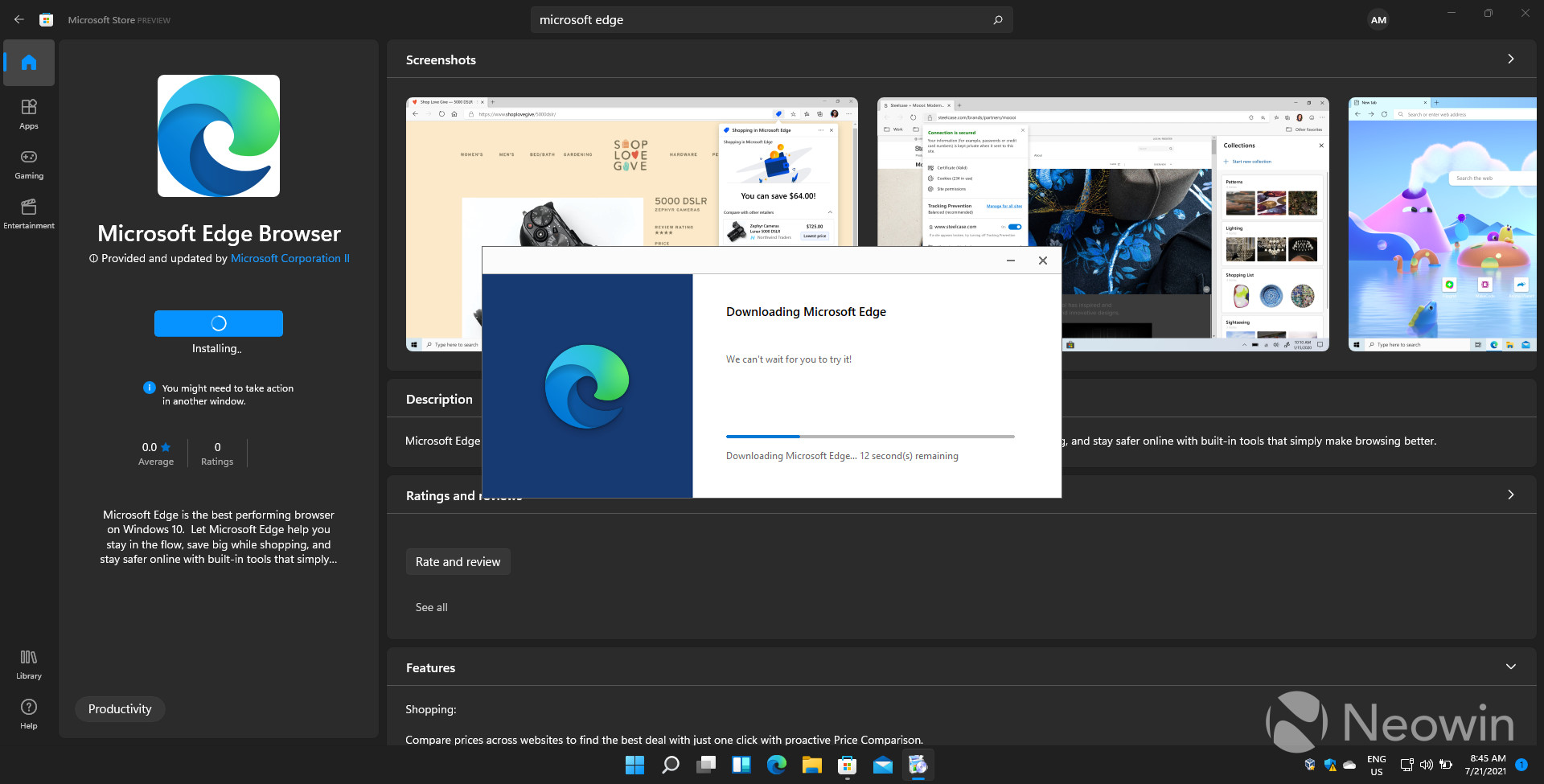
Task: Click the Edge download progress bar
Action: point(870,437)
